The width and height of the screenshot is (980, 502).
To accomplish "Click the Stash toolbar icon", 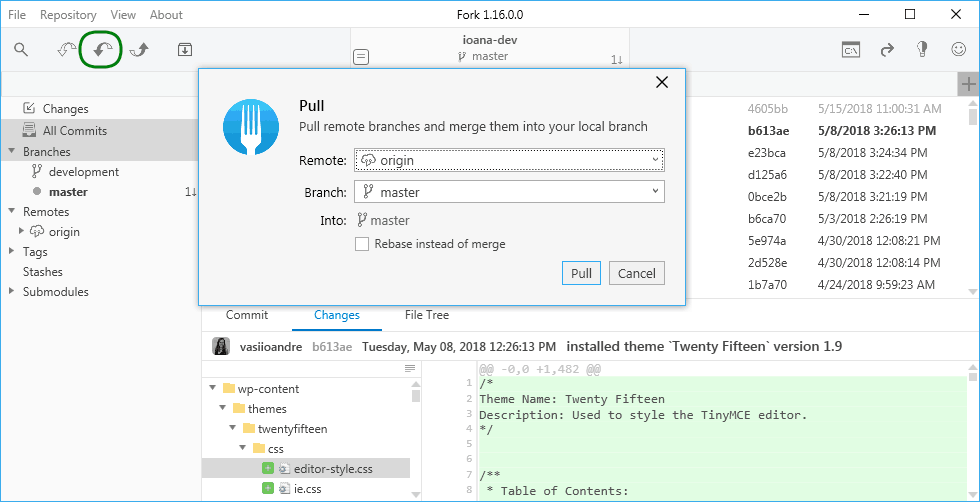I will click(x=184, y=49).
